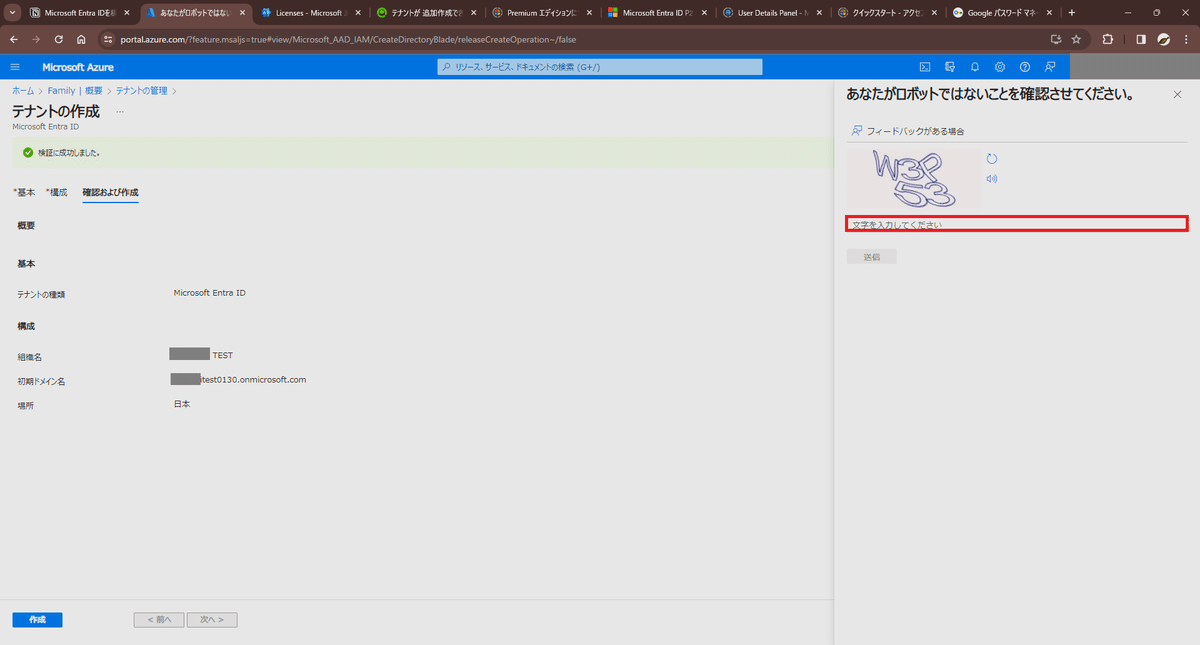This screenshot has height=645, width=1200.
Task: Click the Microsoft Entra ID tenant type value
Action: 209,293
